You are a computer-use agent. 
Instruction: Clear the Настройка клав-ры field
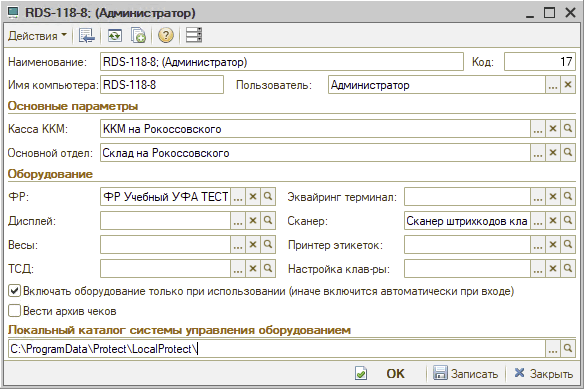click(x=553, y=269)
